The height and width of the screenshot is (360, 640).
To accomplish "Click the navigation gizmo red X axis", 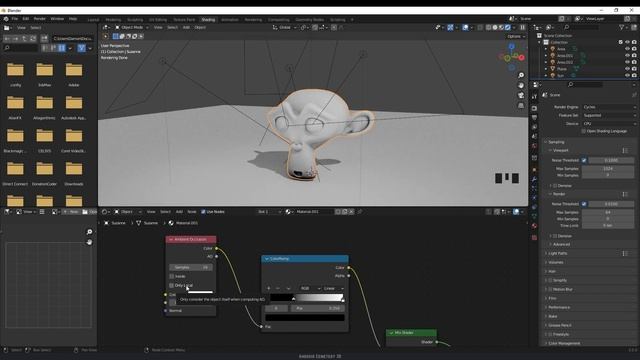I will pos(521,58).
